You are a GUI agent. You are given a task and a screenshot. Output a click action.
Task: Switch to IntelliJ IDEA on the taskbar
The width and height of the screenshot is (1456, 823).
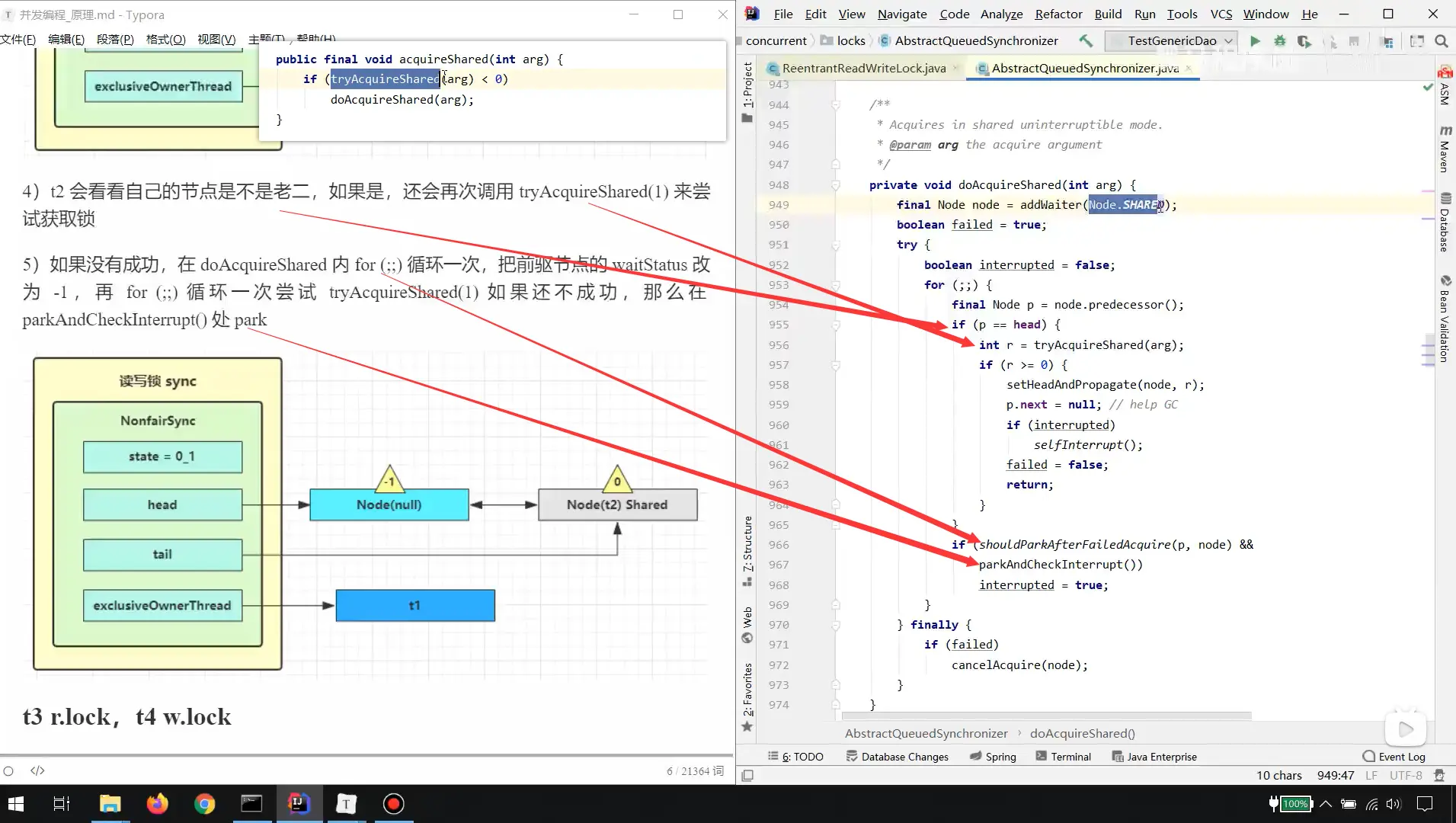[x=299, y=803]
